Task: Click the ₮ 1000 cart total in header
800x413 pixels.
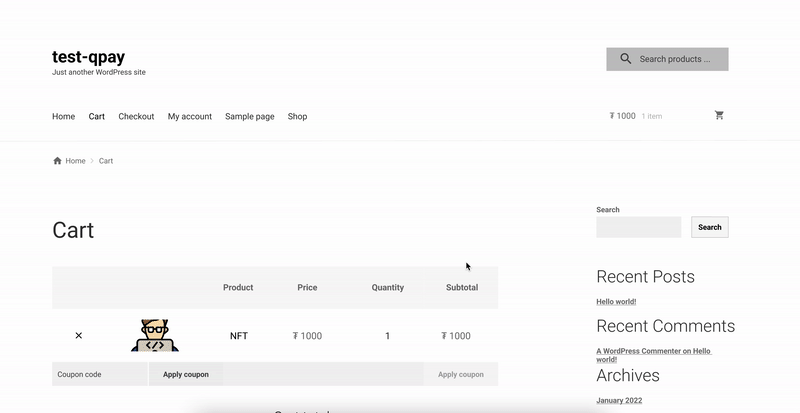Action: pos(622,116)
